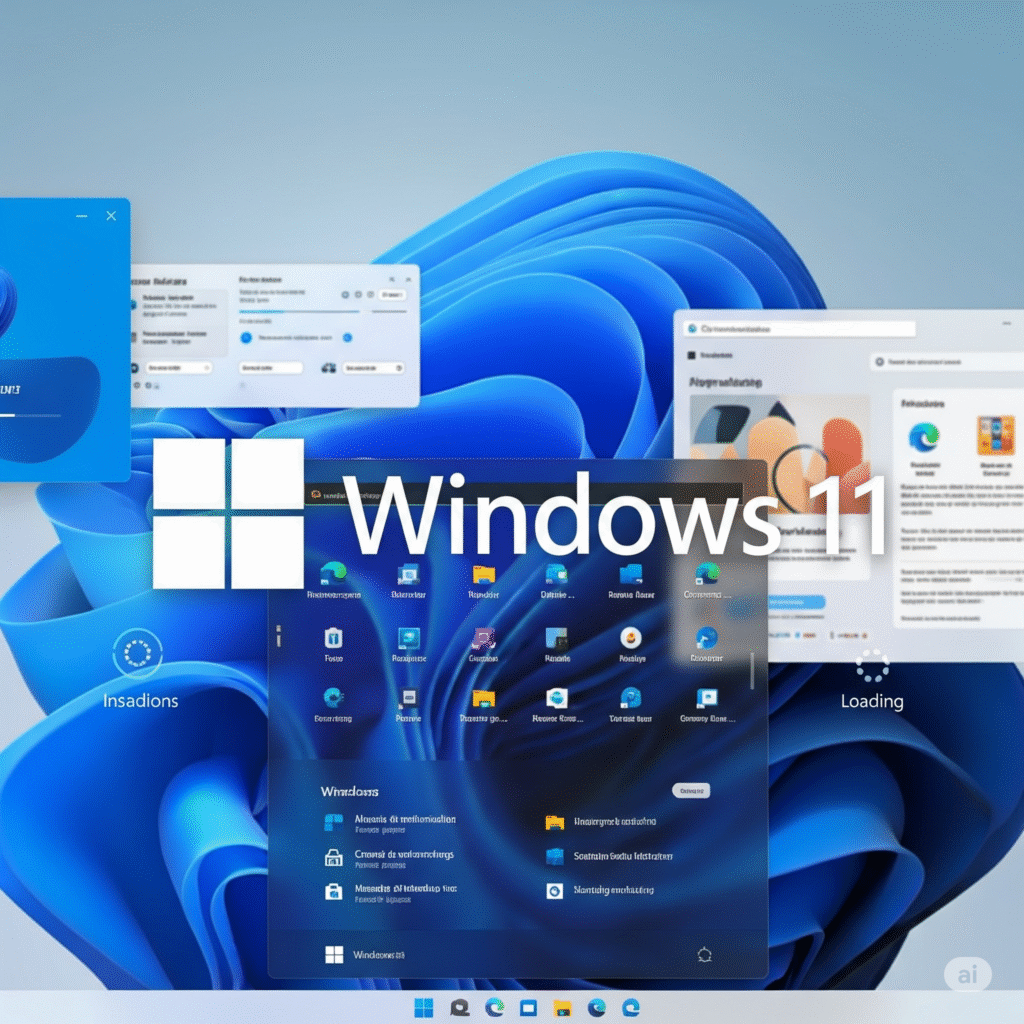This screenshot has height=1024, width=1024.
Task: Click the middle text field in the settings panel
Action: pyautogui.click(x=271, y=368)
